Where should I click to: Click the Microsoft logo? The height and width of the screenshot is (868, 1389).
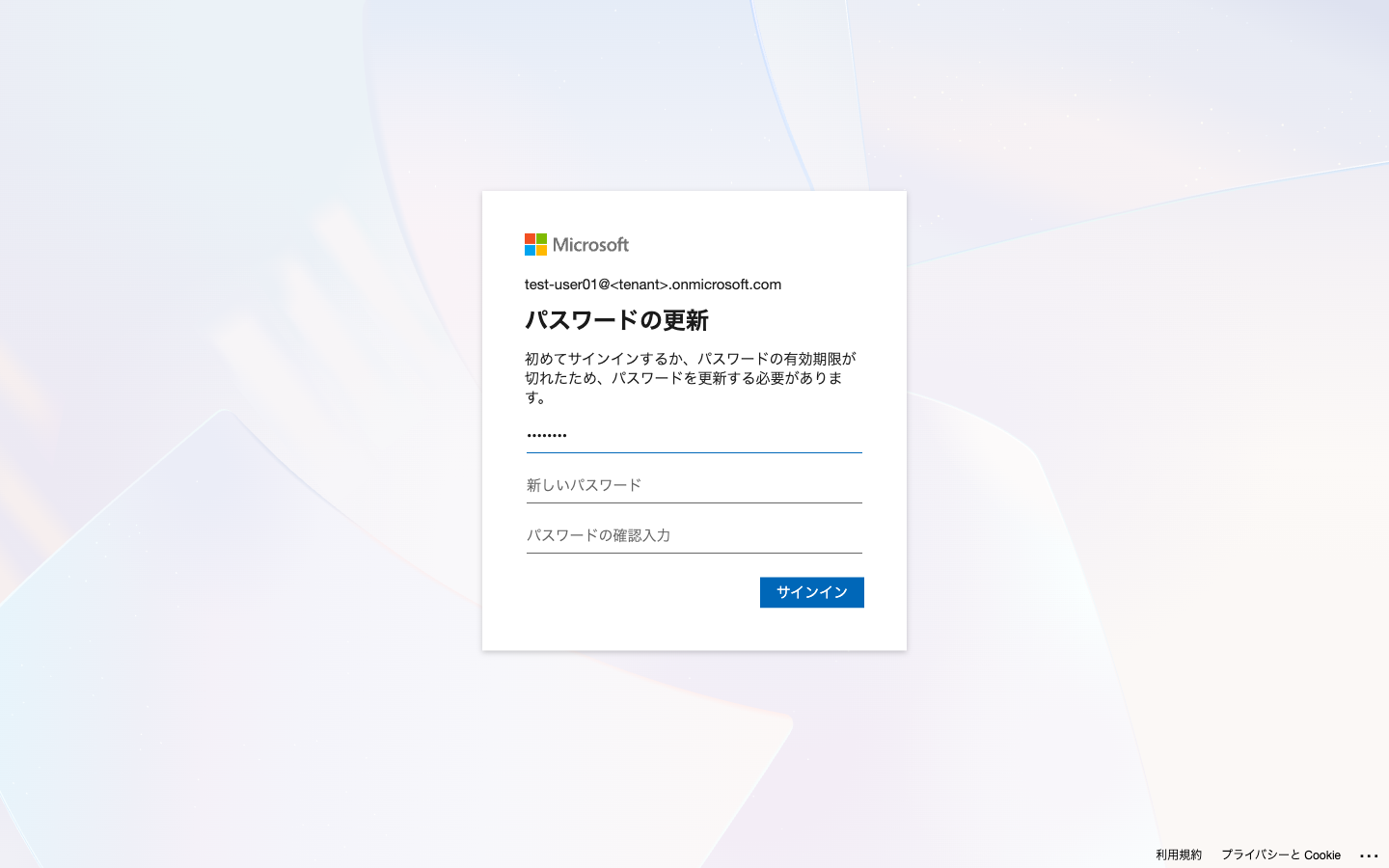tap(577, 245)
